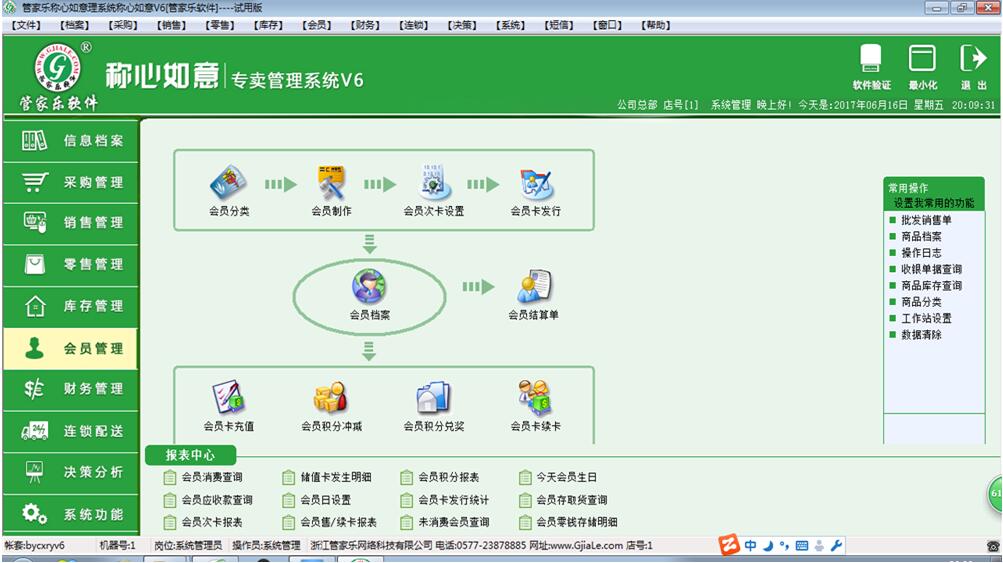Click 设置我常用的功能 link
1003x563 pixels.
[x=933, y=203]
